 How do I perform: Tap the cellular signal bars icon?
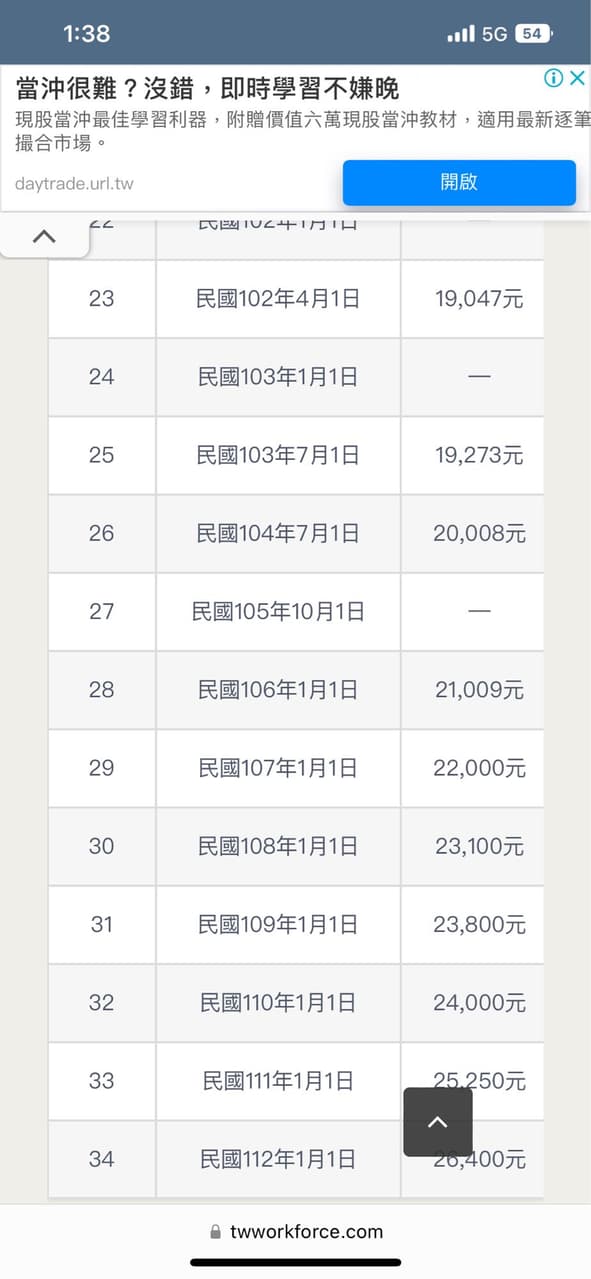[461, 33]
